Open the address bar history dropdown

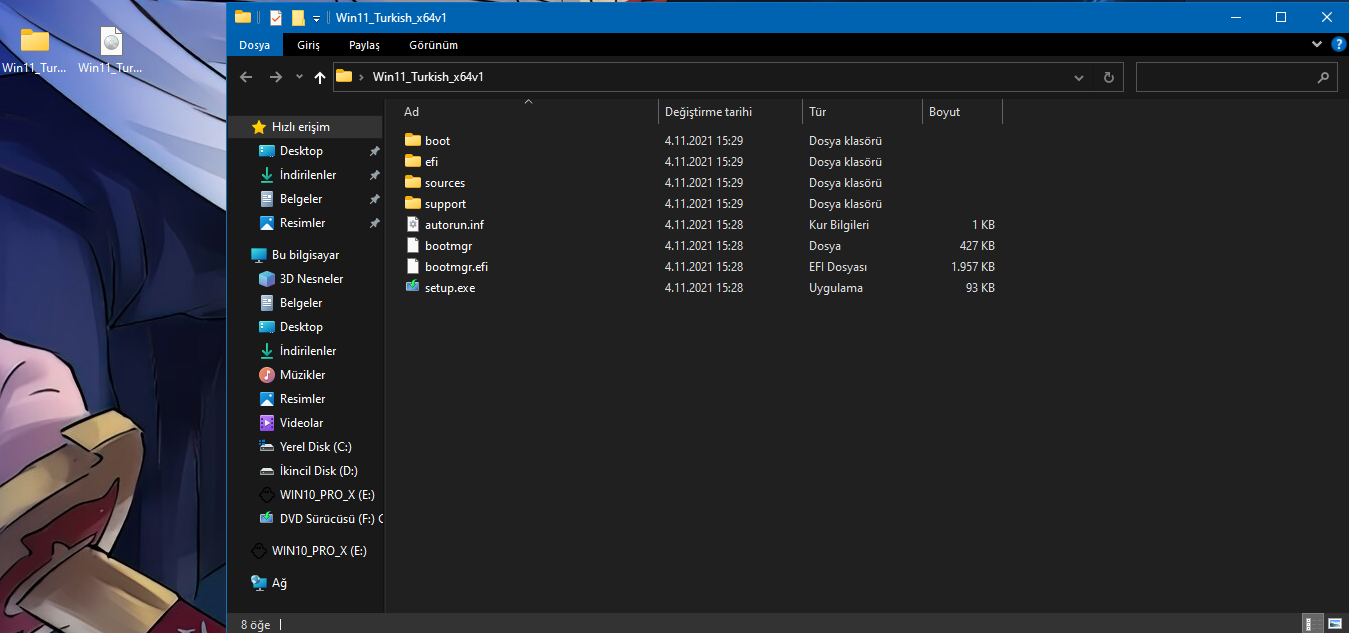1079,77
